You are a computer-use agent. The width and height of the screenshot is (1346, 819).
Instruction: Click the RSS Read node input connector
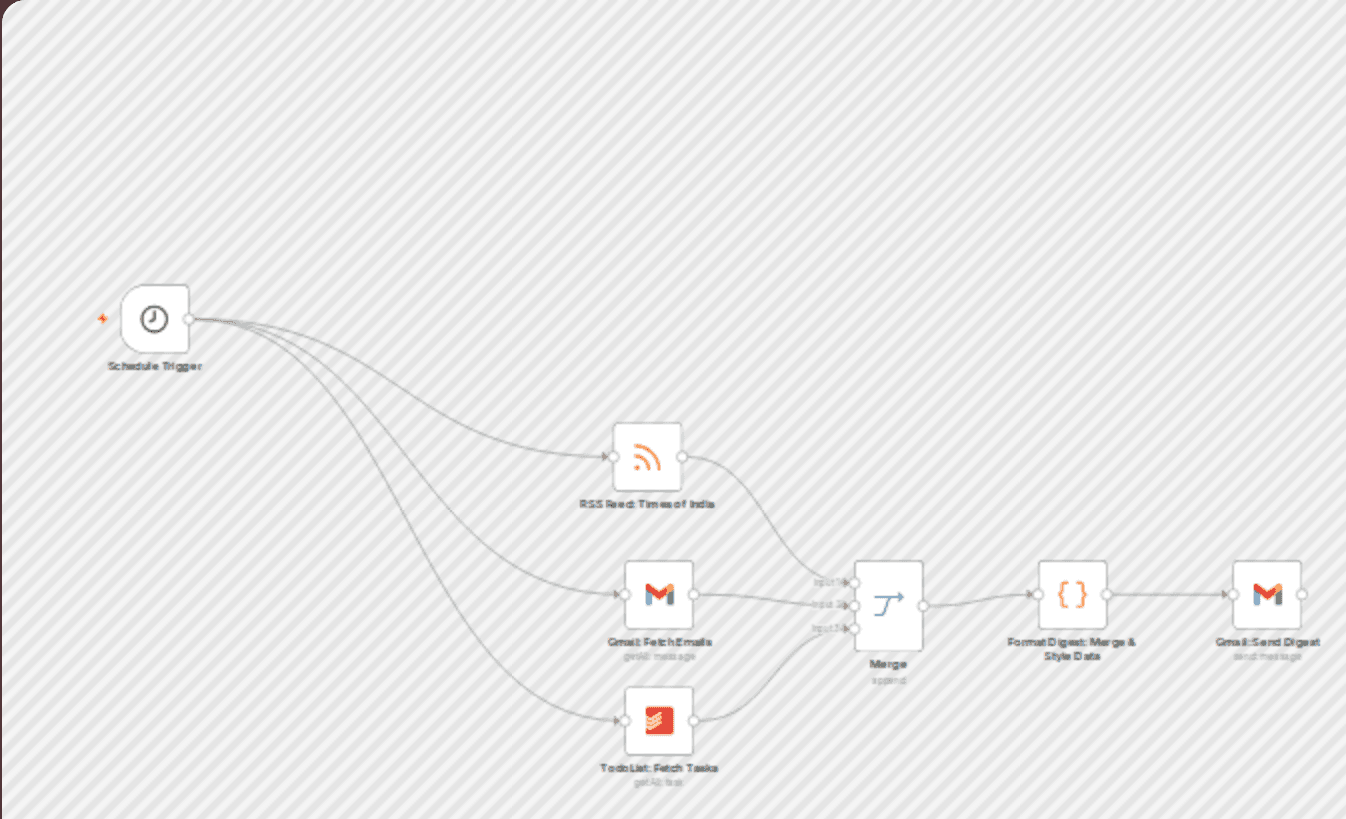pyautogui.click(x=614, y=457)
